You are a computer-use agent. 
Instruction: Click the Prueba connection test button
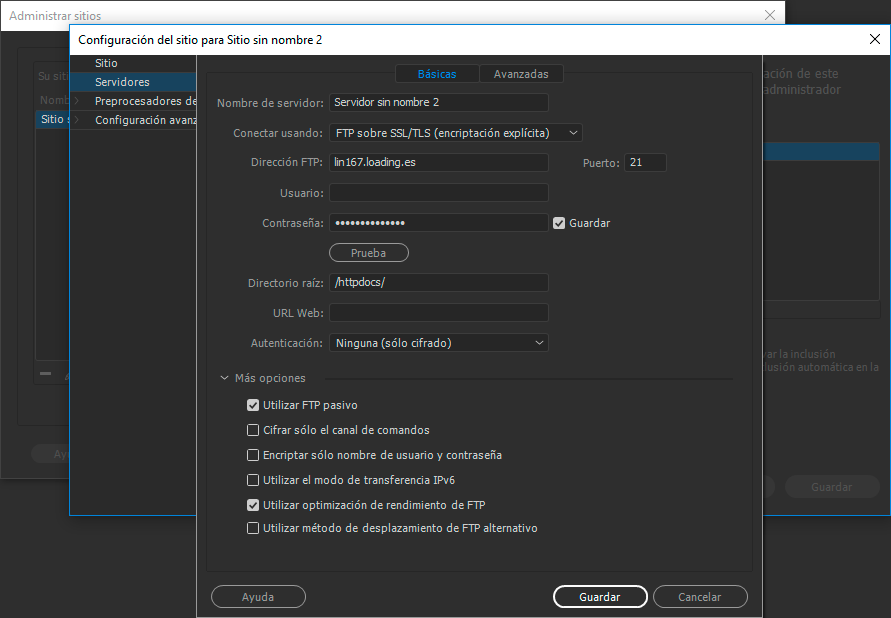pos(369,253)
